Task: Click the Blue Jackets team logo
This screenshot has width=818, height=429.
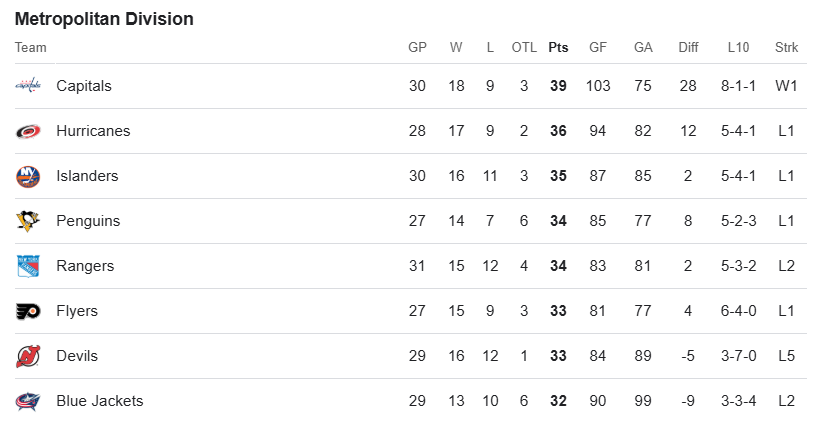Action: pyautogui.click(x=28, y=401)
